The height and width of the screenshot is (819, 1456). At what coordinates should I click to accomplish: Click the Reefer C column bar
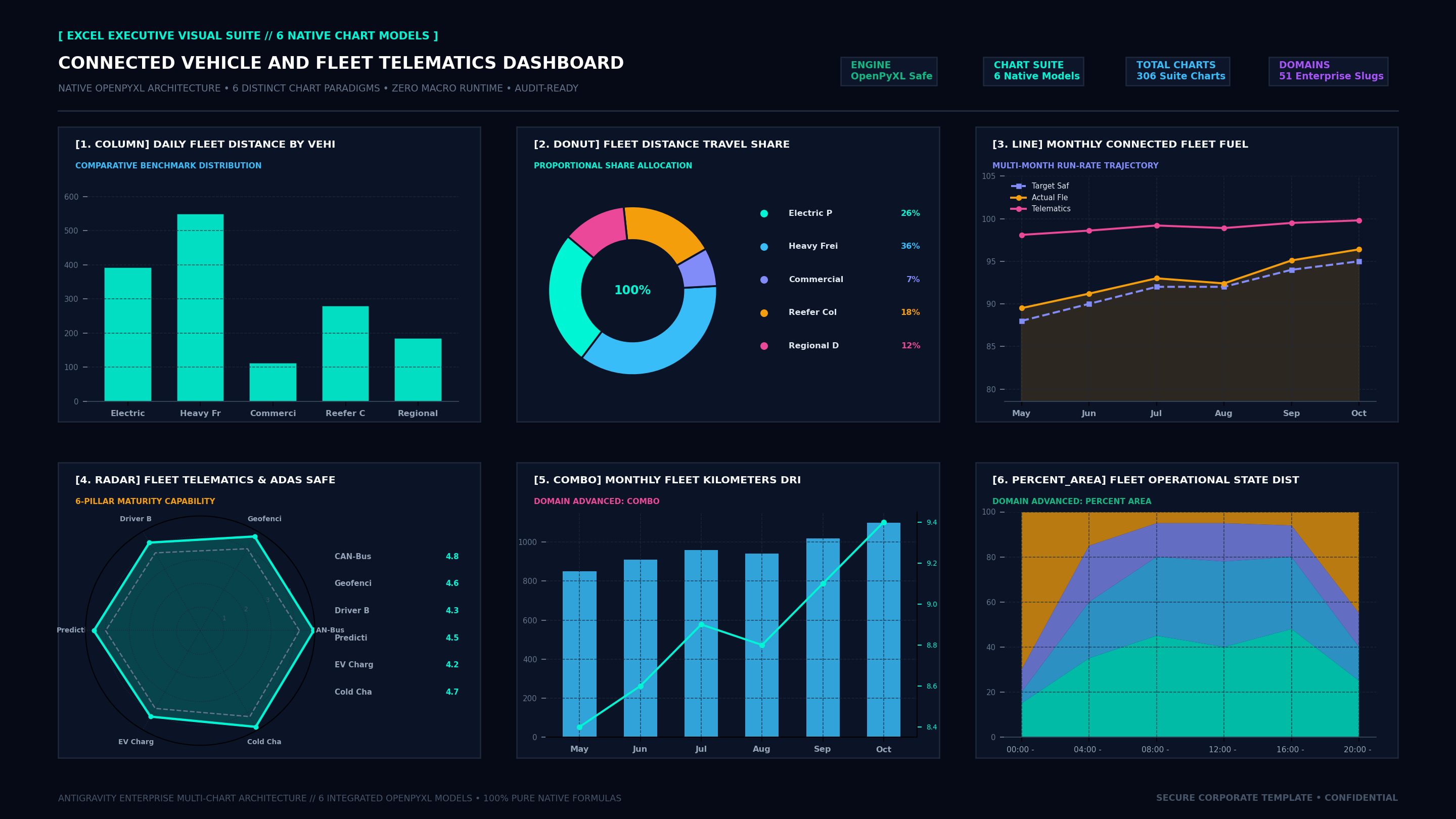point(345,354)
